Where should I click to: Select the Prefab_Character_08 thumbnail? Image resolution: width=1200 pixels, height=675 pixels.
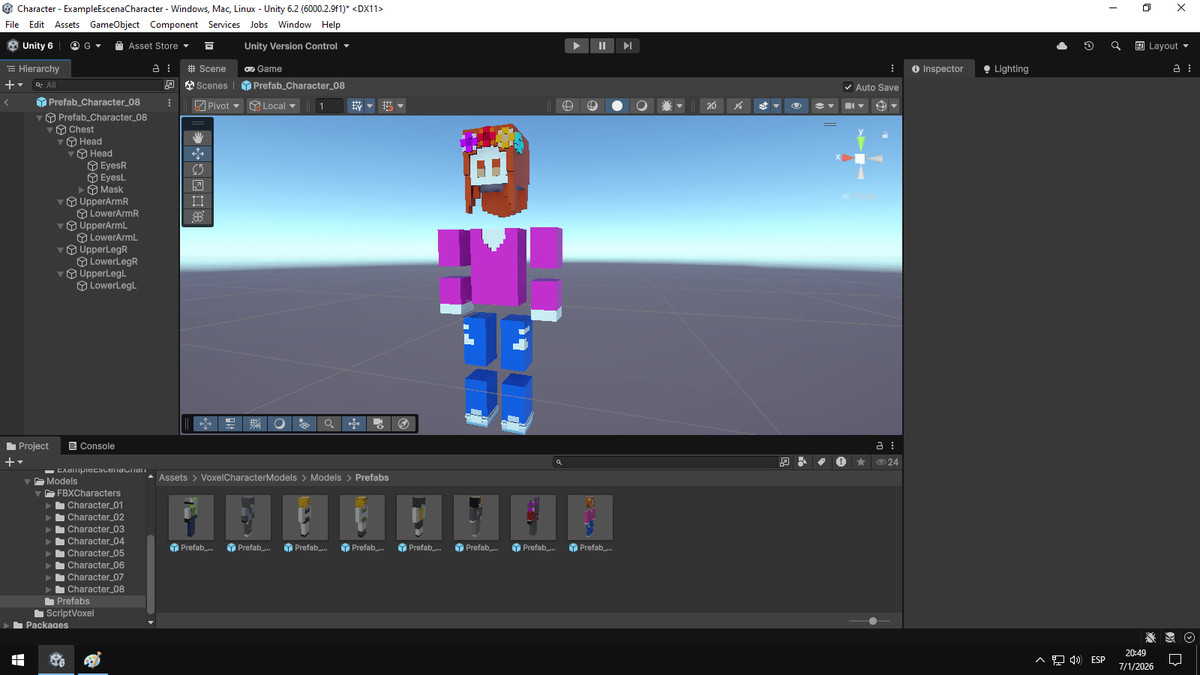(590, 516)
